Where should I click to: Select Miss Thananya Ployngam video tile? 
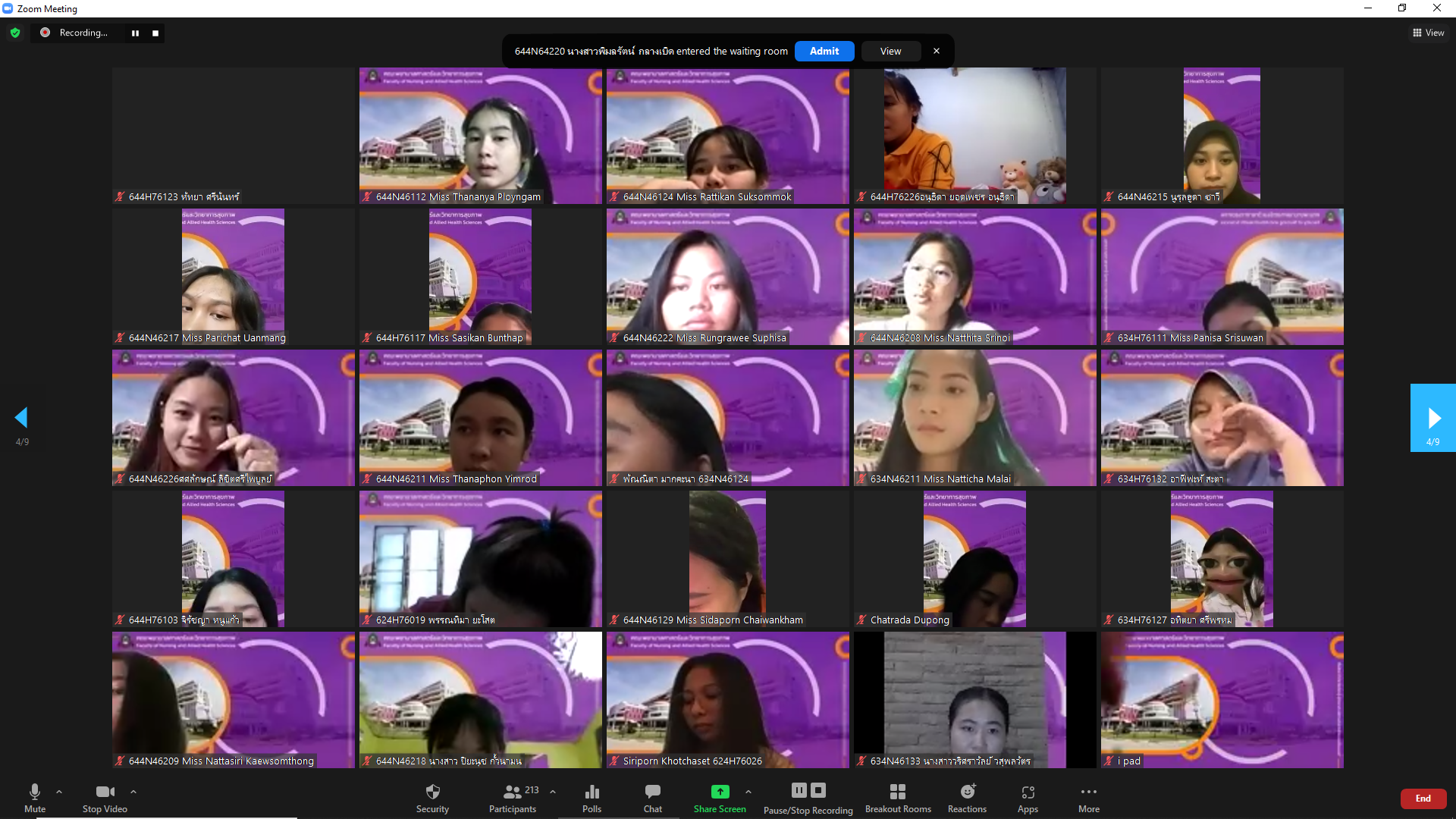tap(480, 135)
